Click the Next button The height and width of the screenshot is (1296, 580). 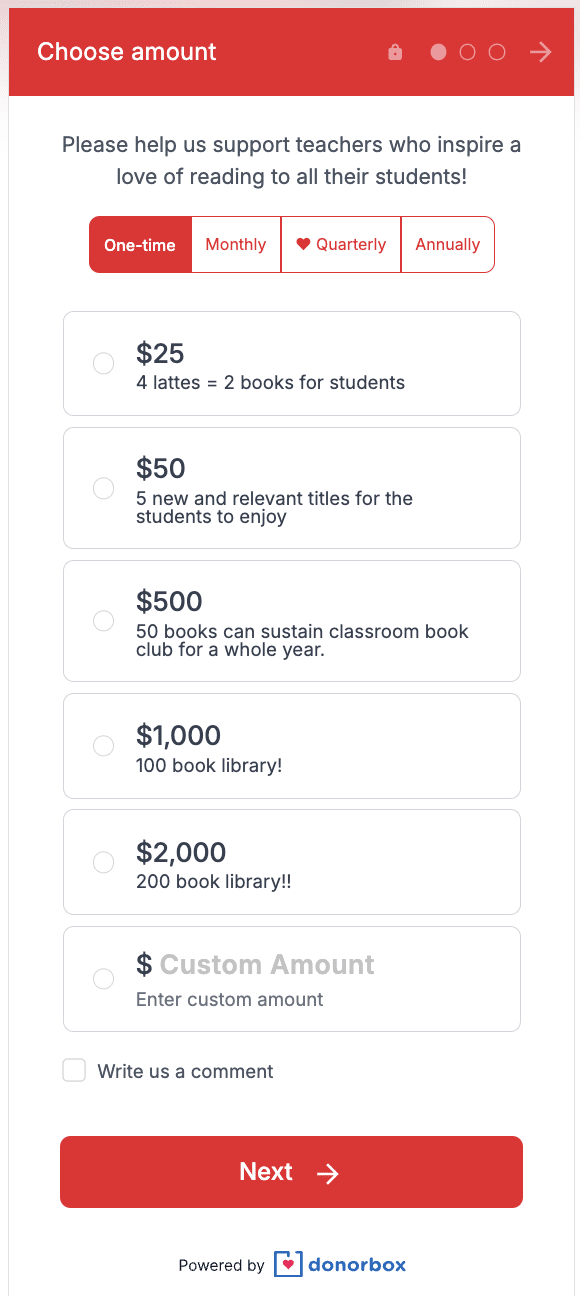pos(291,1171)
